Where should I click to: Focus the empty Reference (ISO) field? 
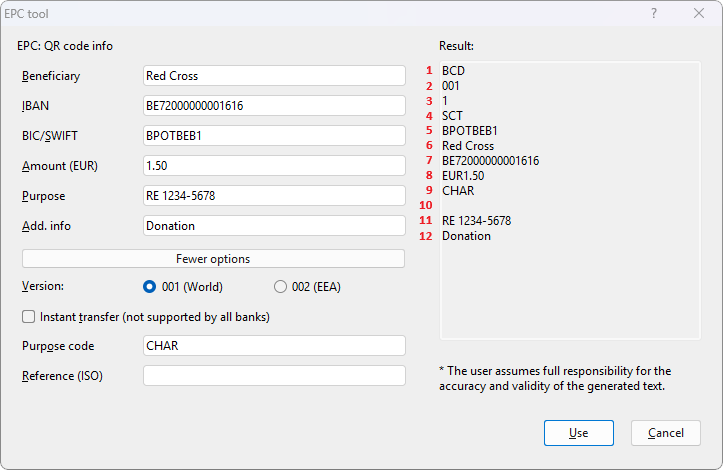[x=274, y=375]
